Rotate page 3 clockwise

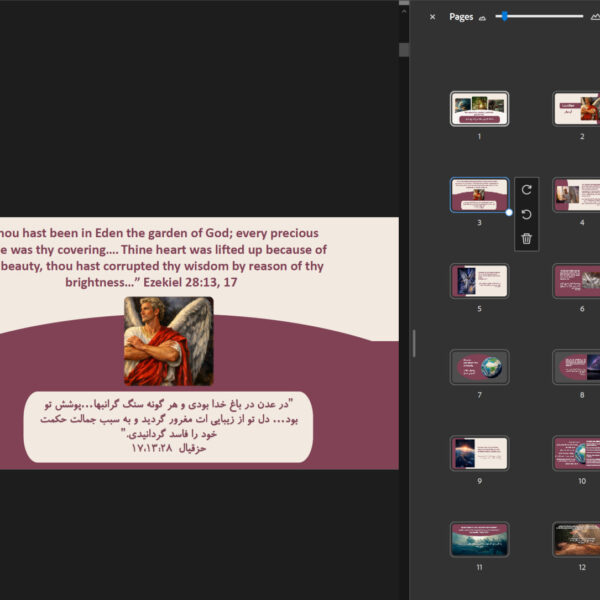pyautogui.click(x=527, y=190)
